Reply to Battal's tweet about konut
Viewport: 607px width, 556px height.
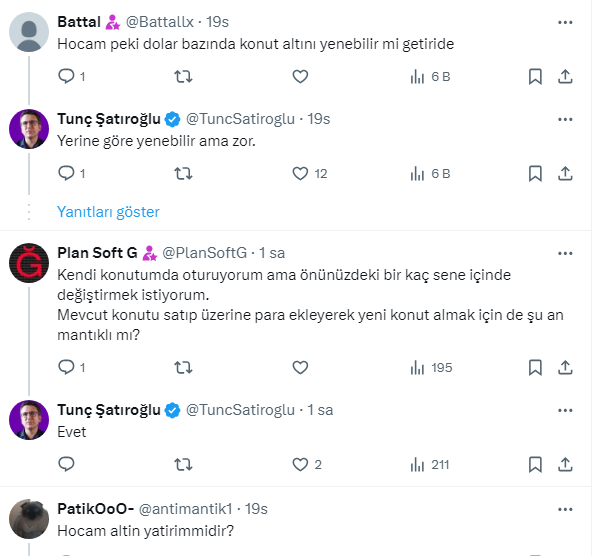(x=67, y=76)
